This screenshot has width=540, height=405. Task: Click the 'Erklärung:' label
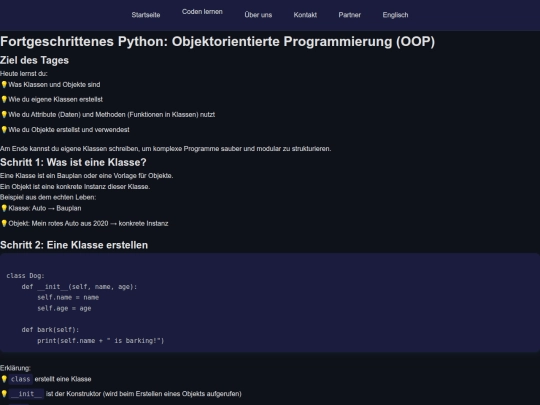tap(15, 368)
